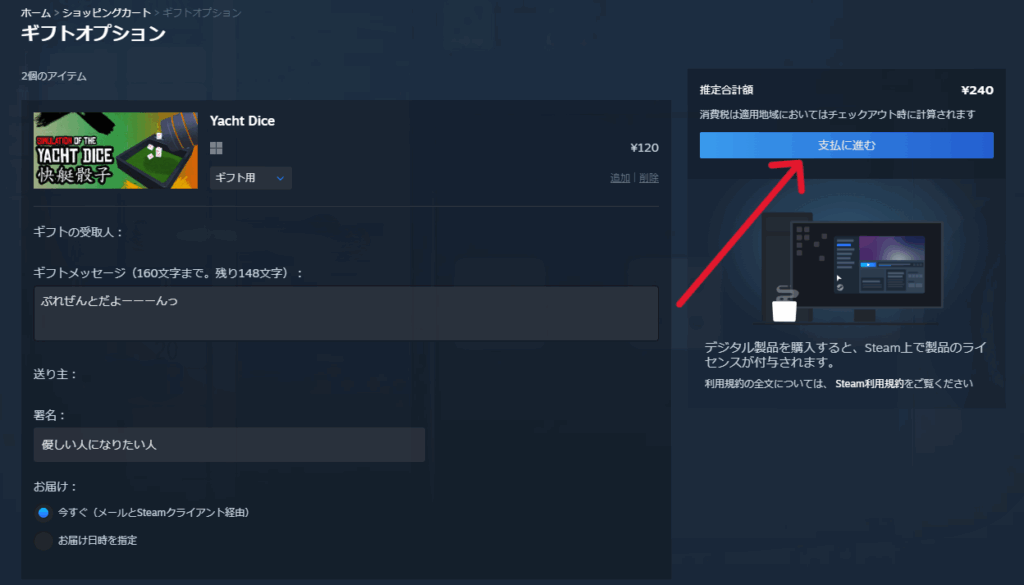Click the ¥120 price of Yacht Dice
The width and height of the screenshot is (1024, 585).
[x=644, y=148]
